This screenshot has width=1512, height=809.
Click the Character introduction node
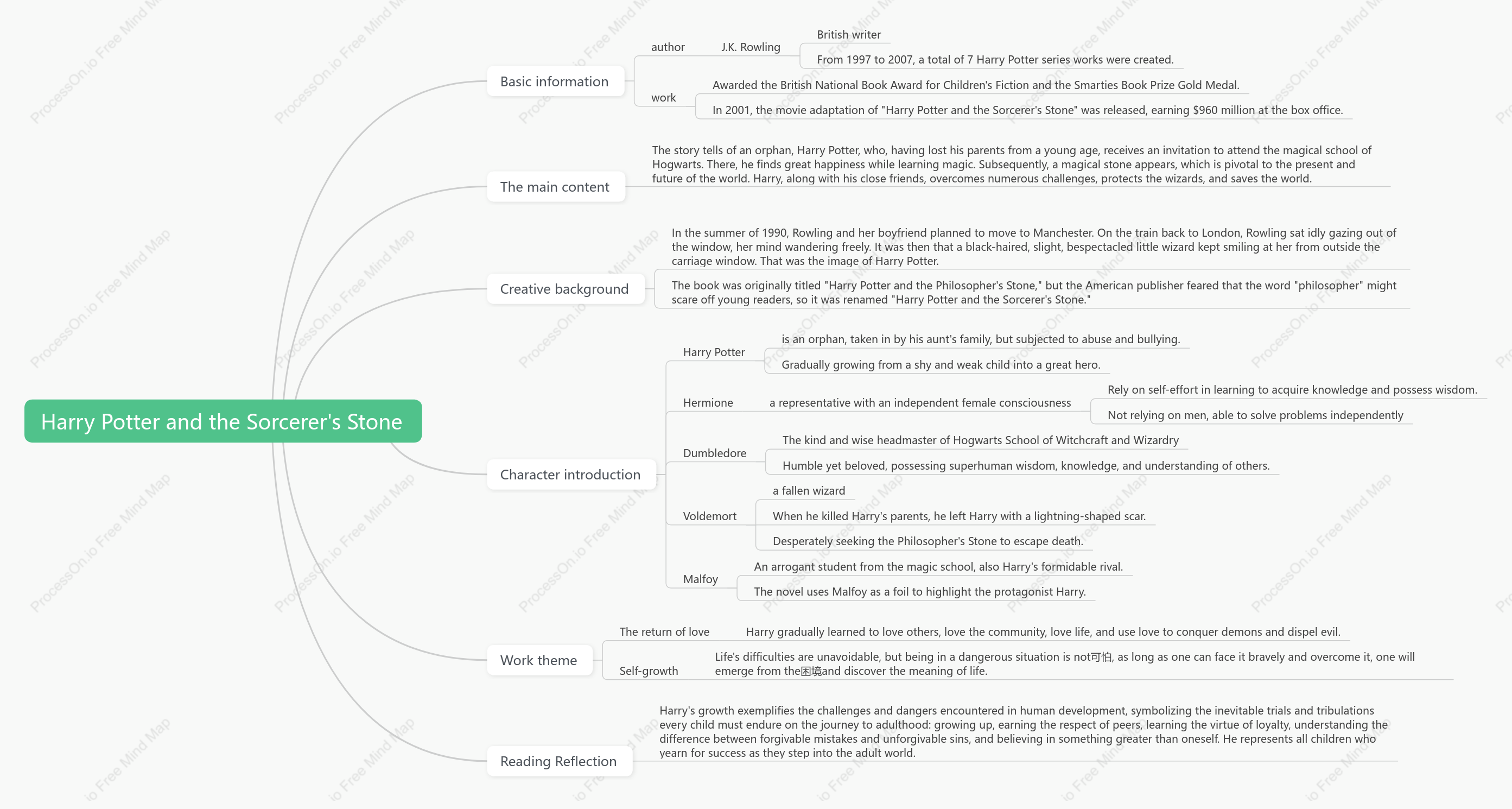570,475
